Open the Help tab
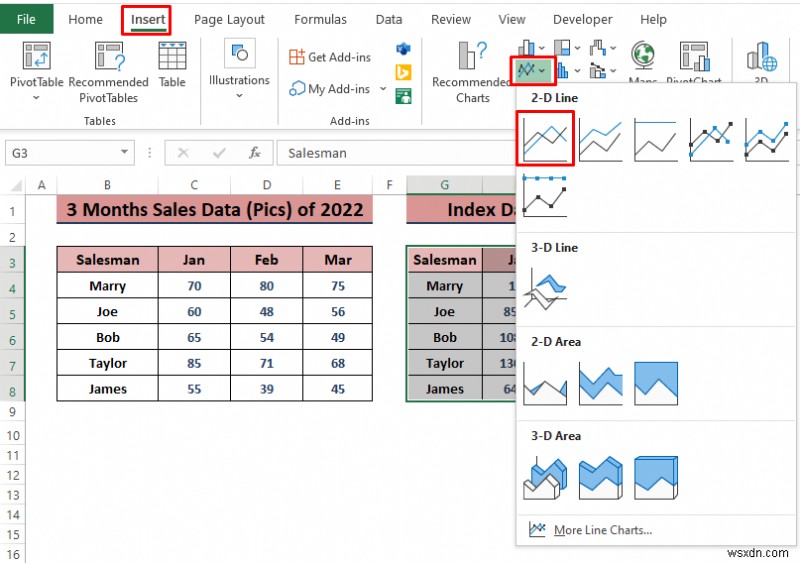800x563 pixels. coord(653,19)
